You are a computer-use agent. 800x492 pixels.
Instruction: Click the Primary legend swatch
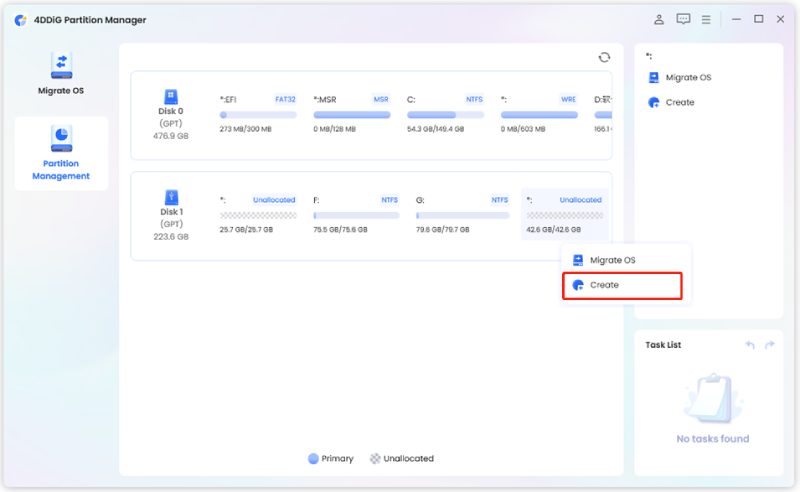pos(313,459)
